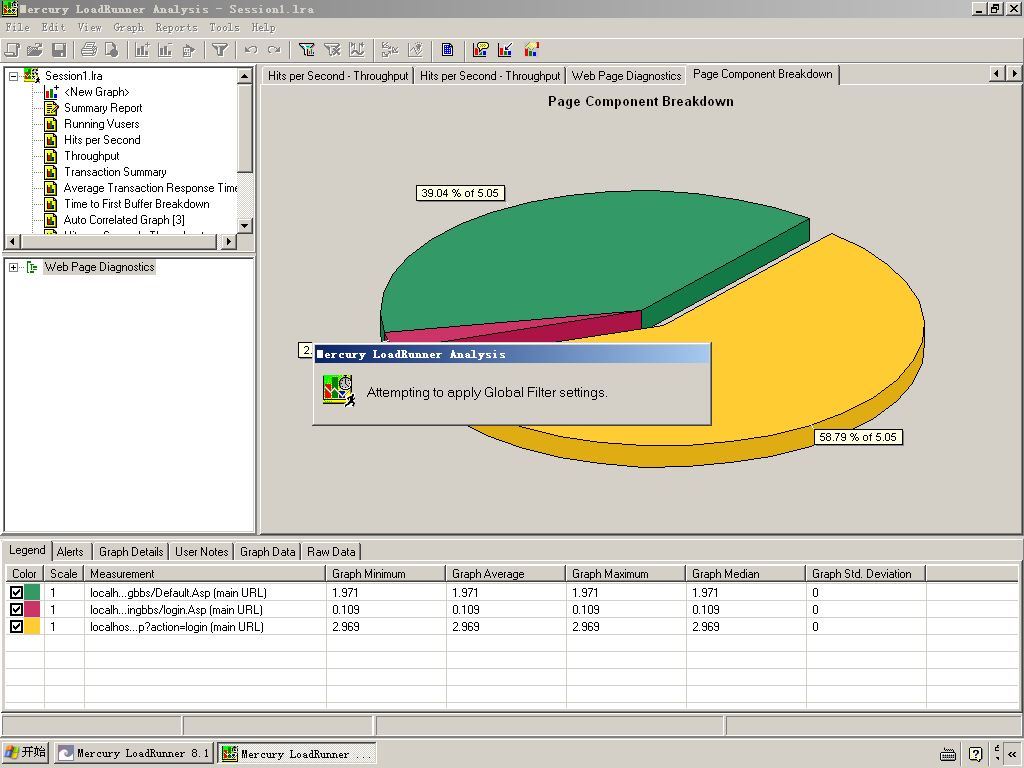Click the Undo arrow icon

(251, 50)
